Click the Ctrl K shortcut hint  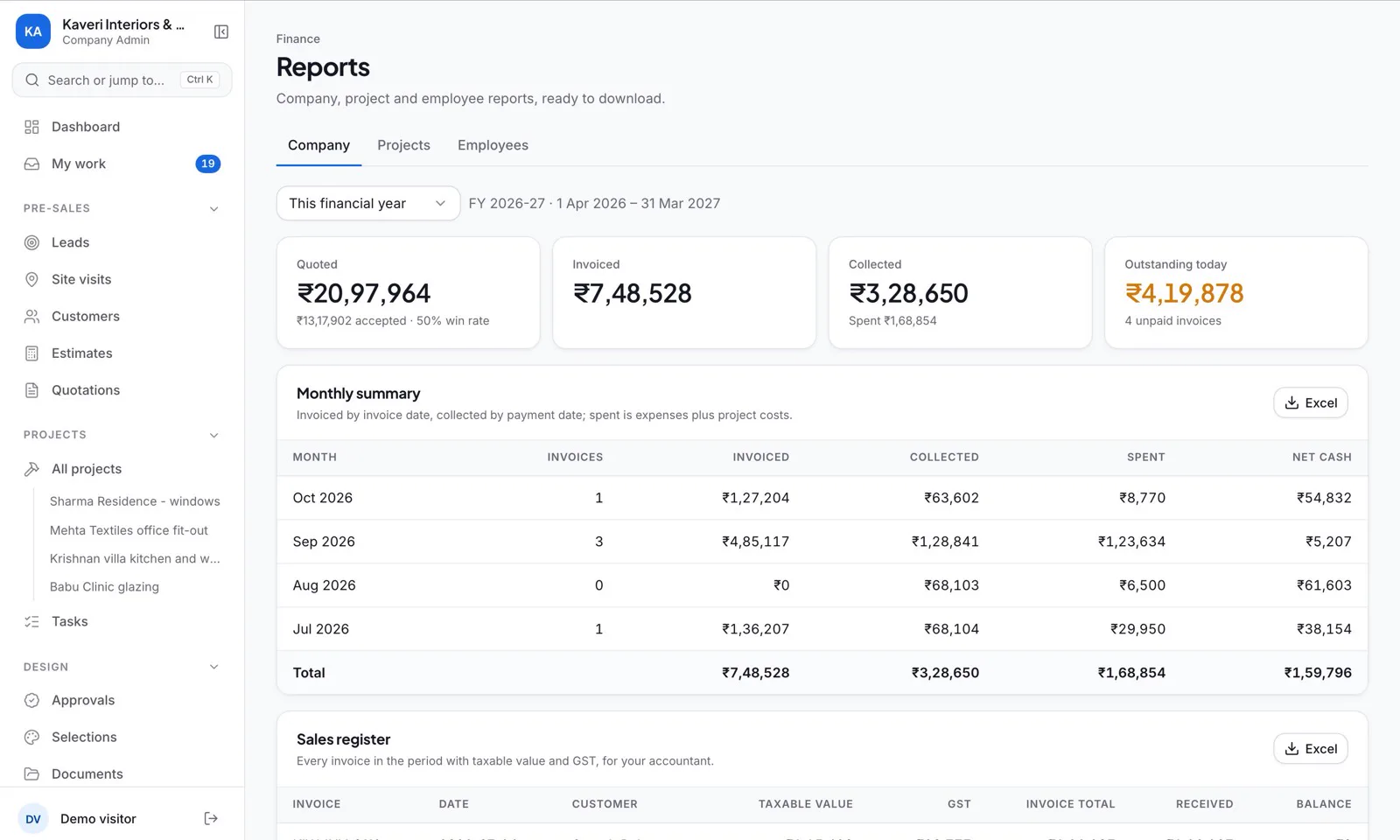(199, 80)
